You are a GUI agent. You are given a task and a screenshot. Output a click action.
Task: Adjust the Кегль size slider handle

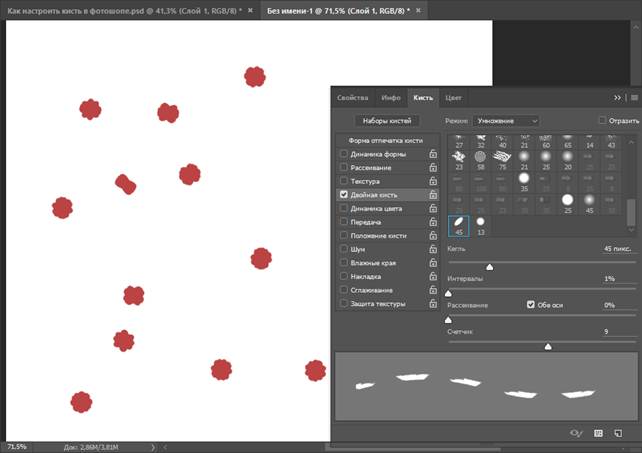[490, 267]
